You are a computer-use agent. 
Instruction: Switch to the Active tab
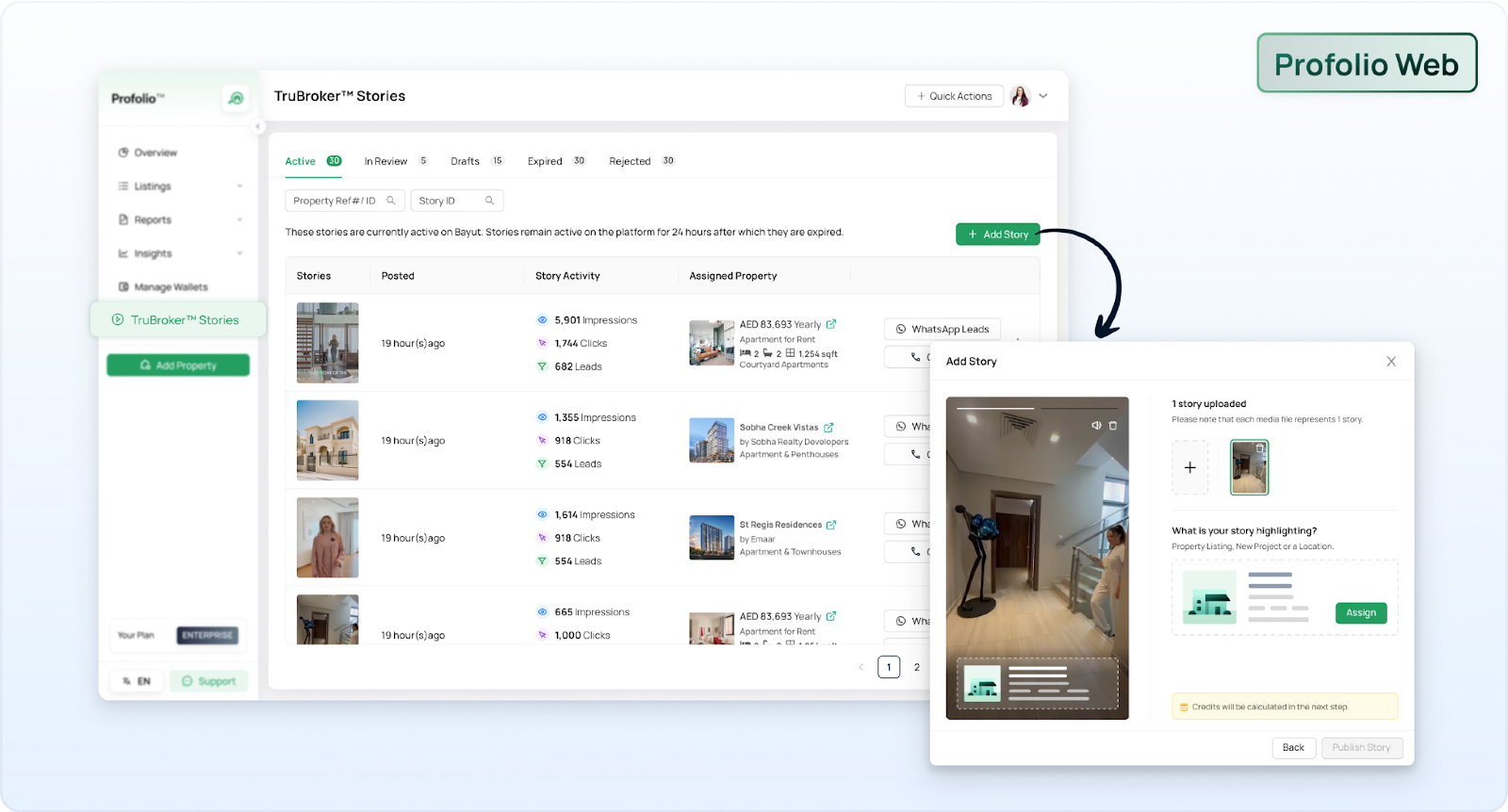pos(313,161)
